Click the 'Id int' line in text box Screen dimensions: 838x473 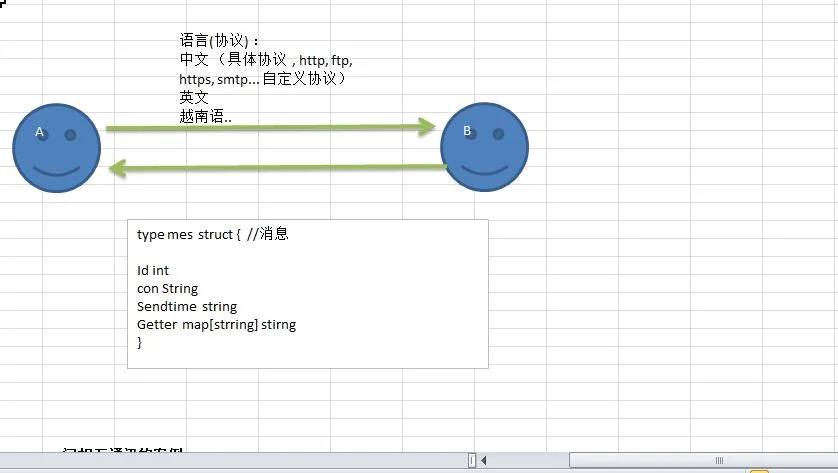(153, 270)
